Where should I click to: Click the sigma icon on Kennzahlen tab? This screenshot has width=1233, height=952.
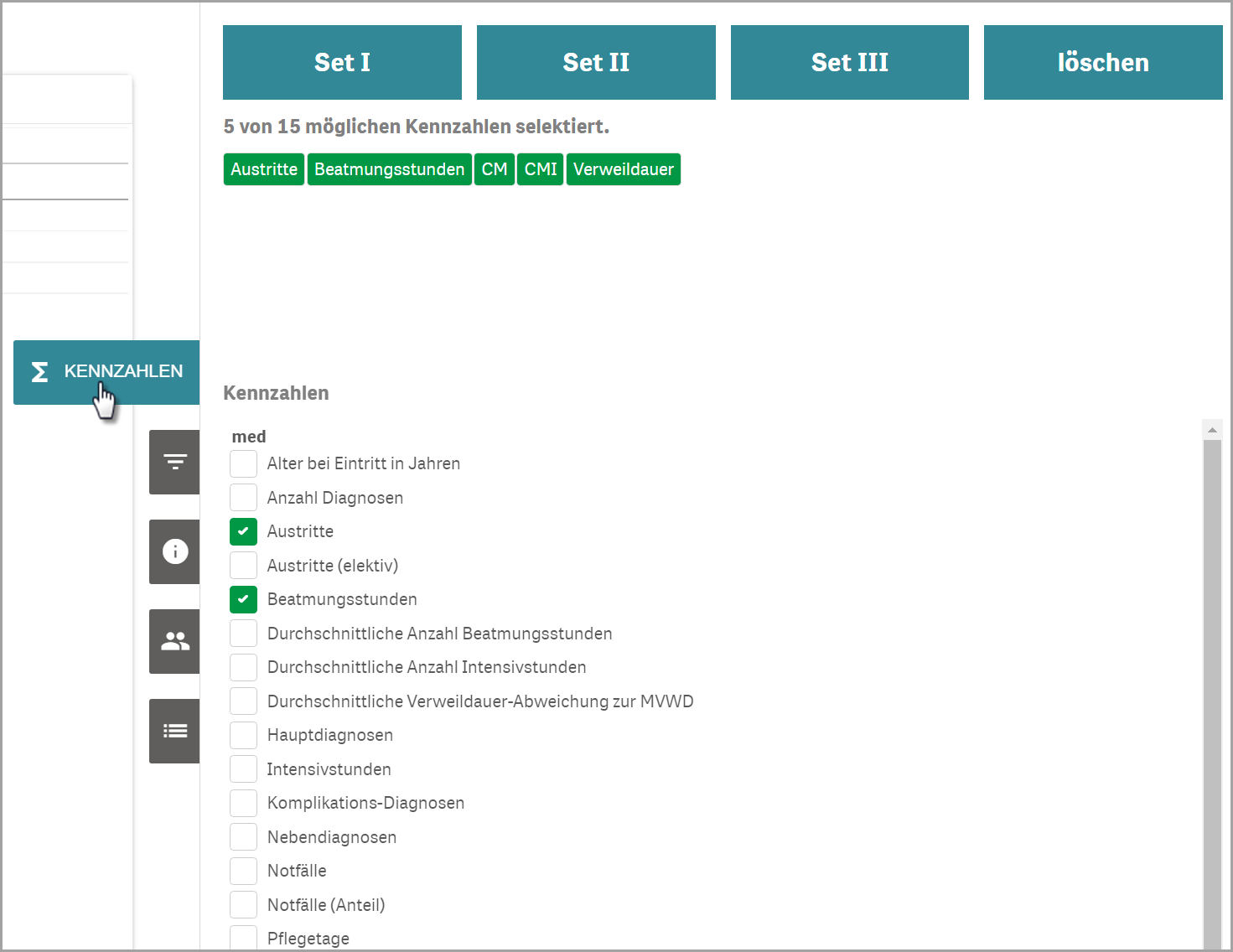click(x=39, y=372)
